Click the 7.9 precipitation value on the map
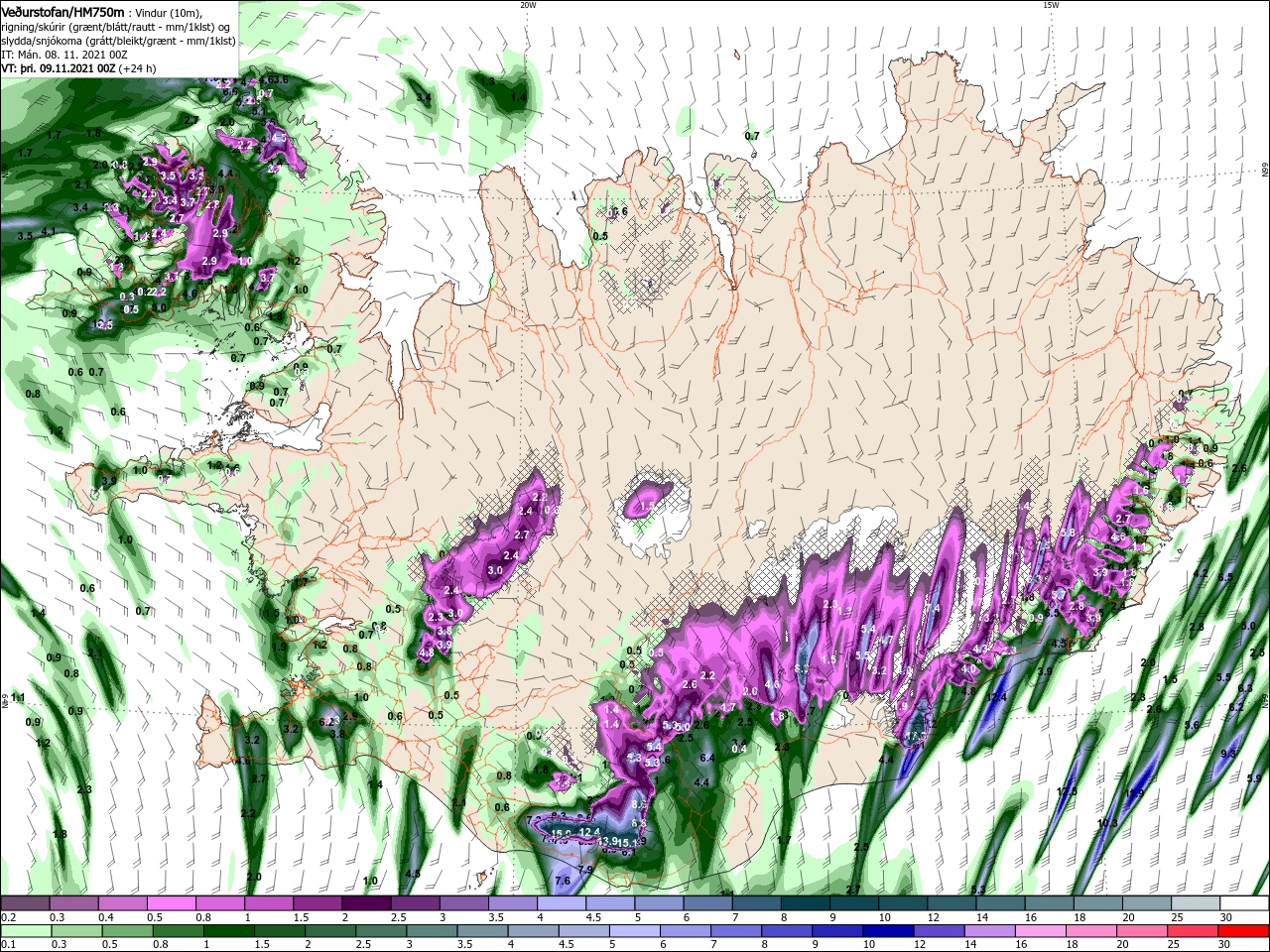This screenshot has width=1270, height=952. click(584, 870)
